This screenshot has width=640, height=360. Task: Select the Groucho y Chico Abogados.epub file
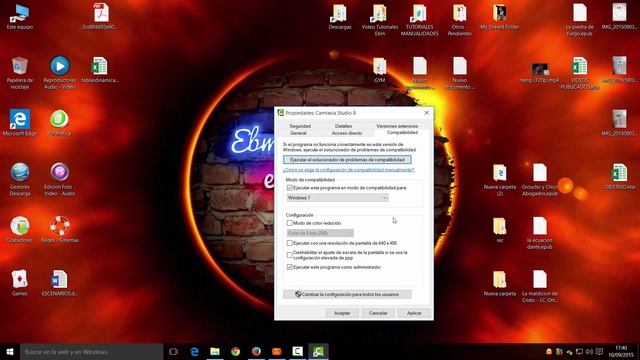coord(540,180)
